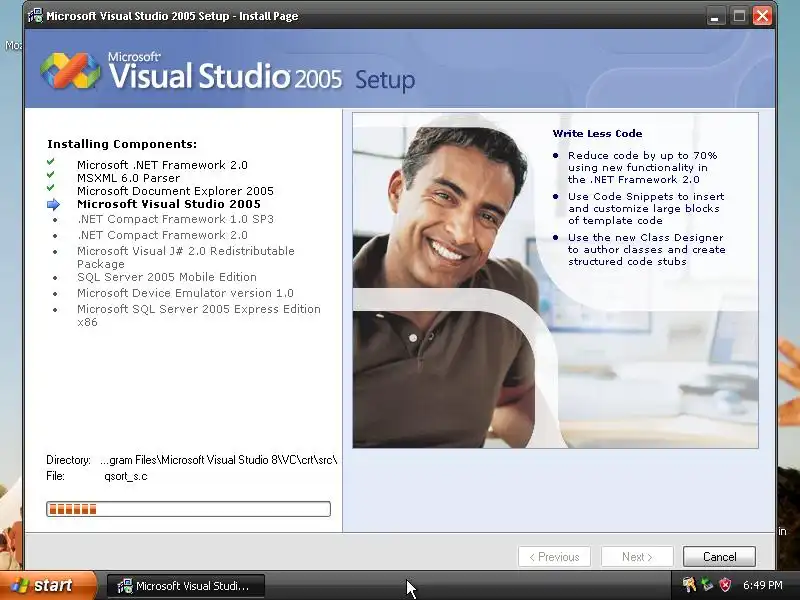The width and height of the screenshot is (800, 600).
Task: Click blue arrow beside Microsoft Visual Studio 2005
Action: point(53,205)
